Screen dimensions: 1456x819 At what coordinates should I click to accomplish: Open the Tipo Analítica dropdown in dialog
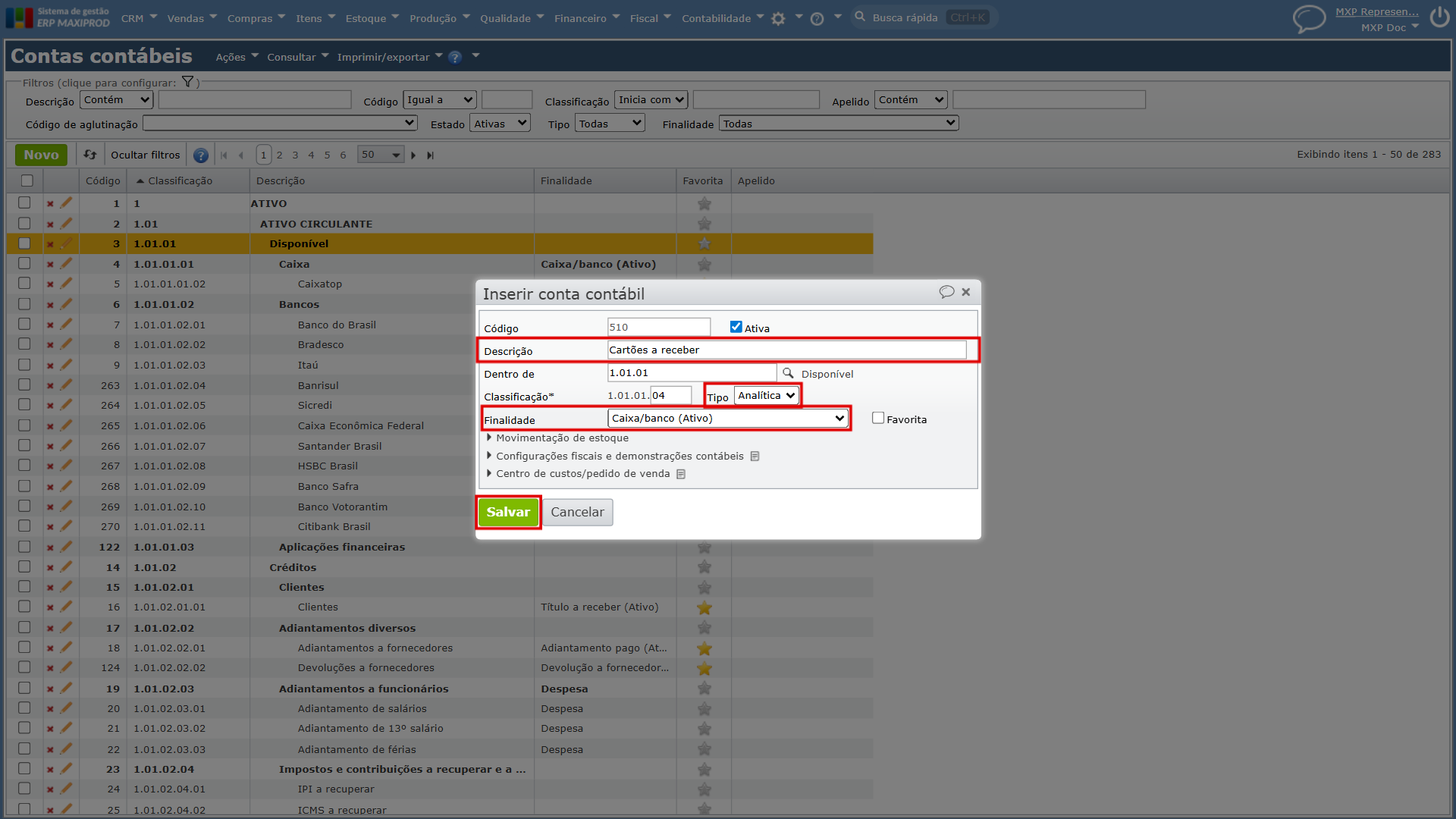point(766,396)
